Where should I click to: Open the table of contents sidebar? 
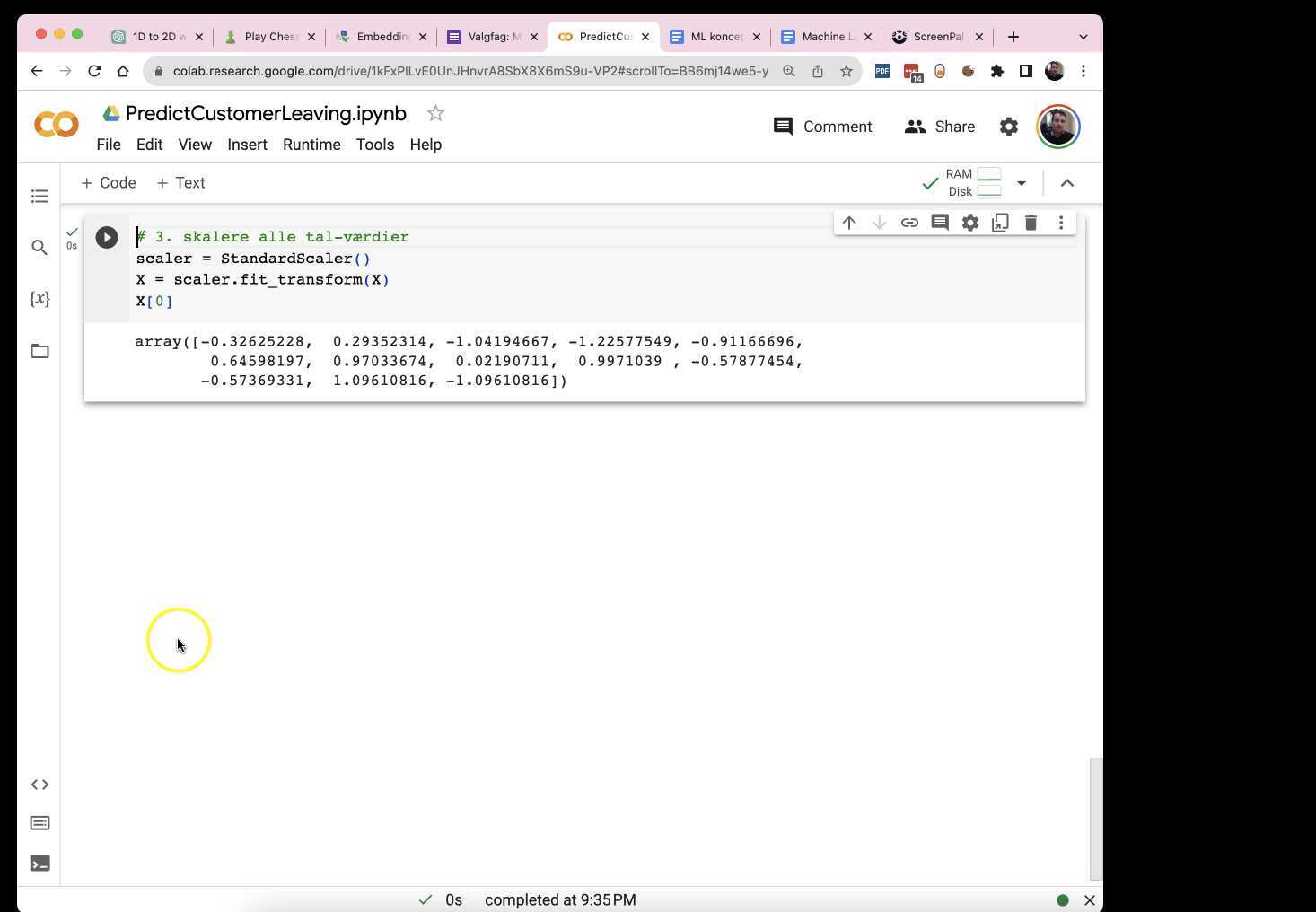pyautogui.click(x=39, y=196)
